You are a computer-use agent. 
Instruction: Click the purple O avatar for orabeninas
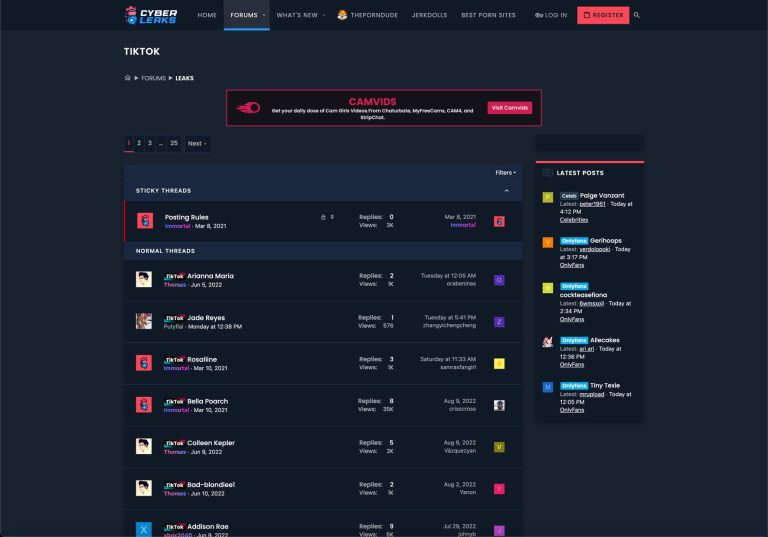[x=499, y=280]
